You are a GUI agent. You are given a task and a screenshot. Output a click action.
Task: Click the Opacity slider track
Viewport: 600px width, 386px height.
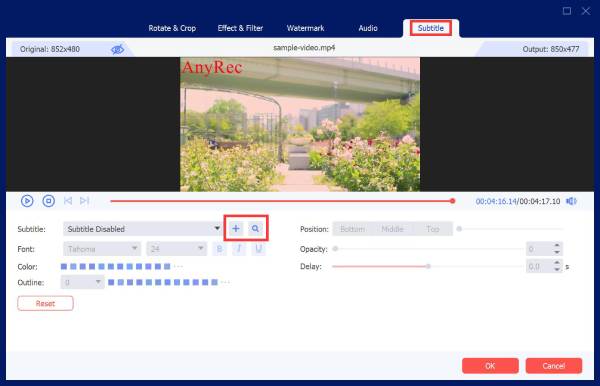click(x=428, y=249)
